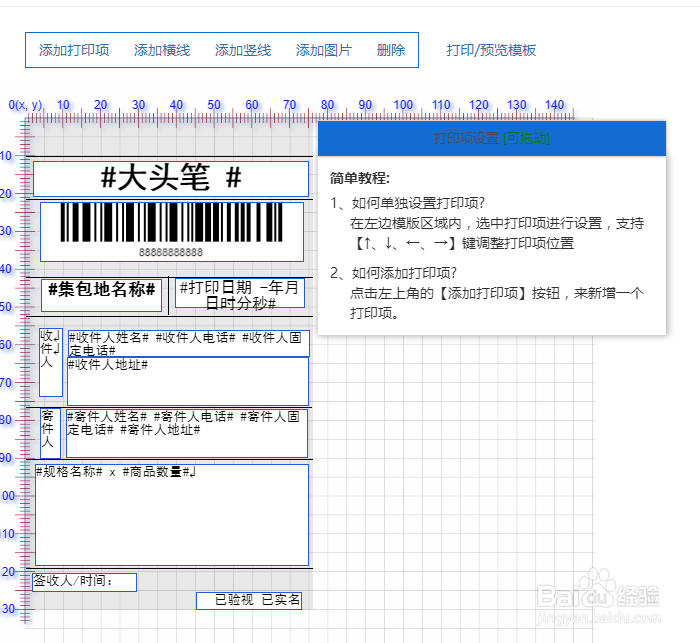Click the 添加打印项 button
The width and height of the screenshot is (700, 643).
pos(74,50)
